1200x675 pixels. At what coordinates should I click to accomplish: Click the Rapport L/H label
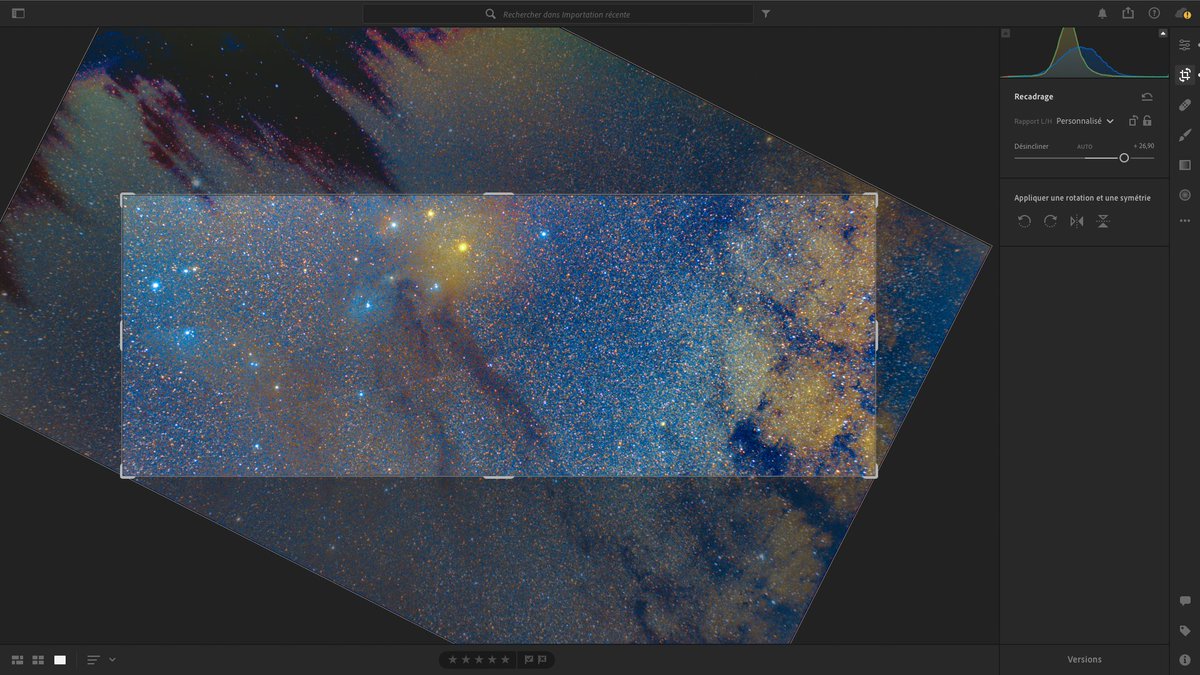coord(1033,121)
